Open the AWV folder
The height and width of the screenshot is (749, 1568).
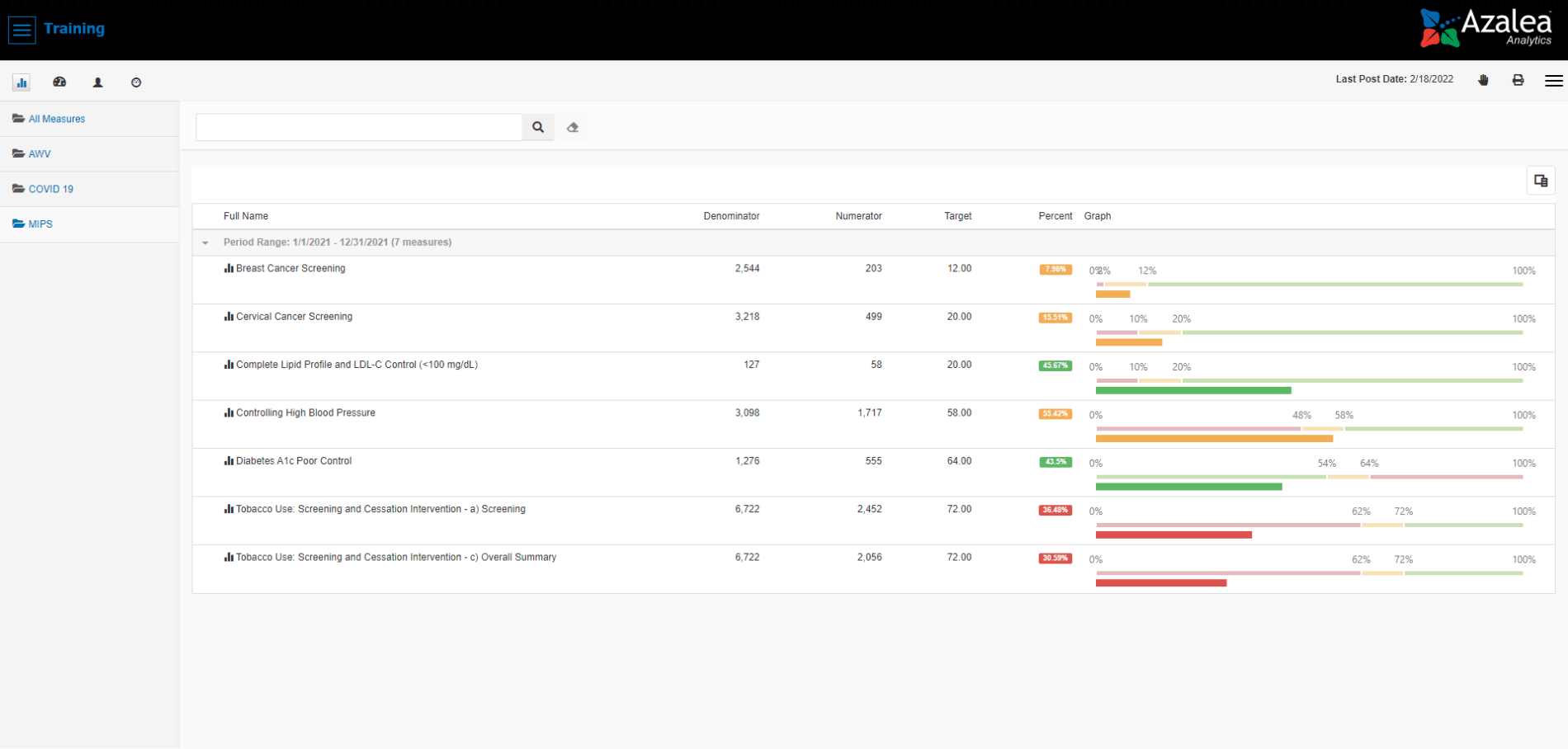(39, 154)
